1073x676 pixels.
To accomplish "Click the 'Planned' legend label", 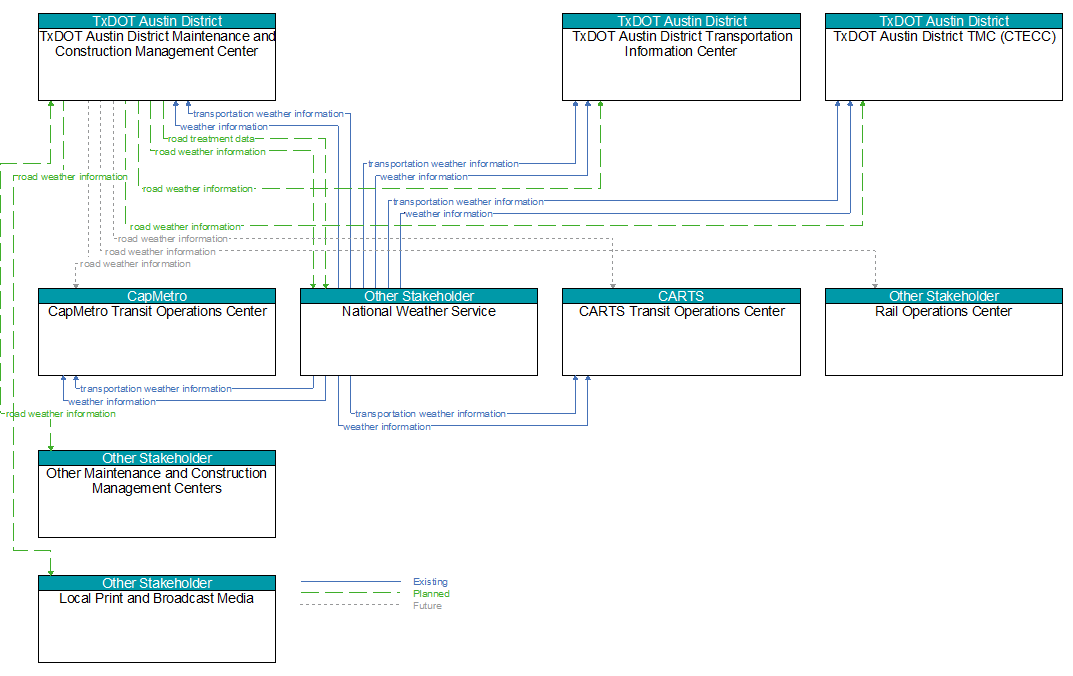I will point(431,594).
